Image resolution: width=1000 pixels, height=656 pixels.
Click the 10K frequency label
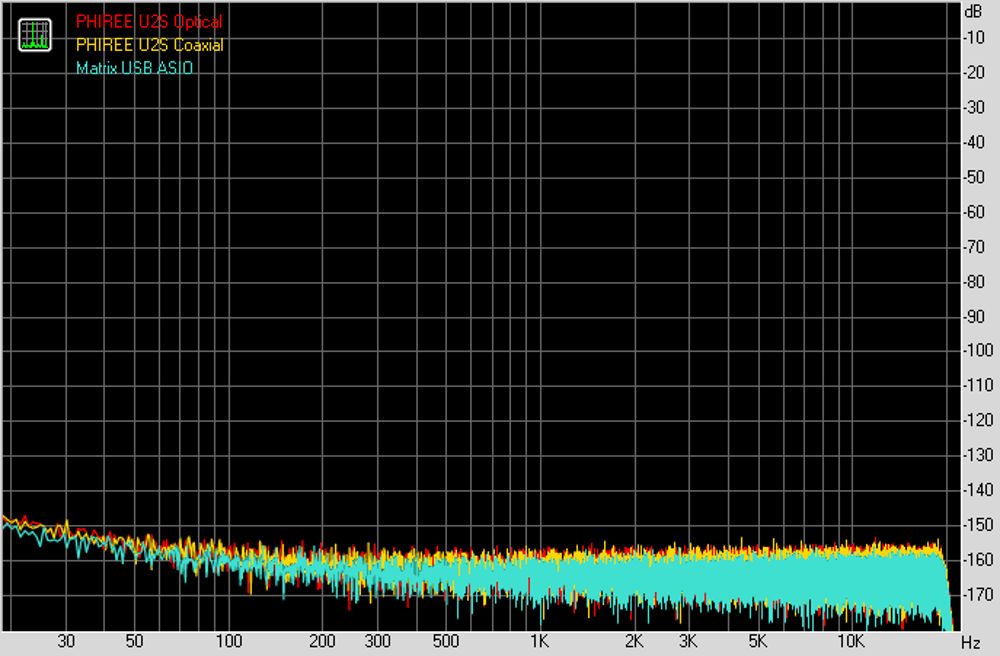click(x=851, y=641)
